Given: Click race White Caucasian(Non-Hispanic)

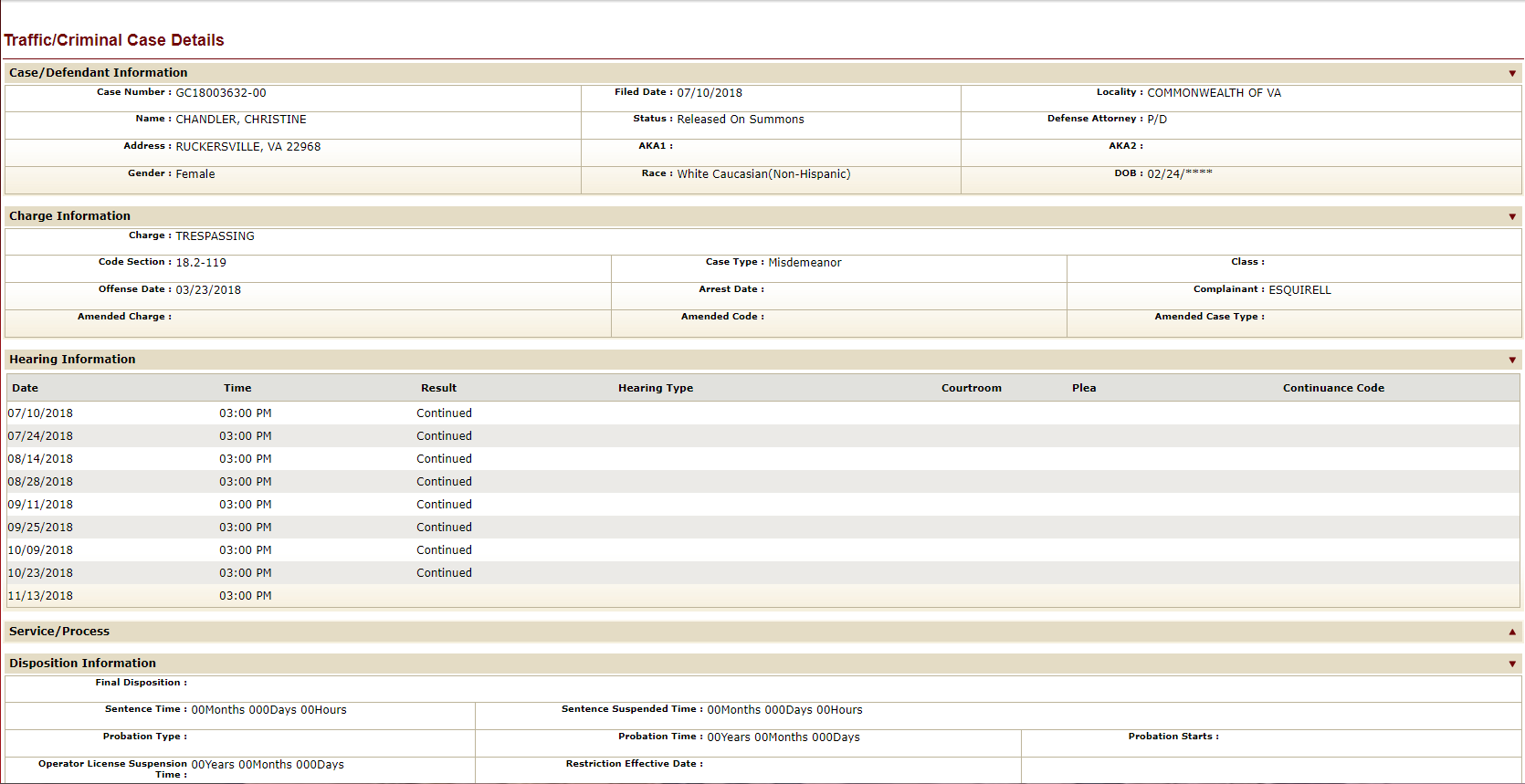Looking at the screenshot, I should pyautogui.click(x=763, y=174).
